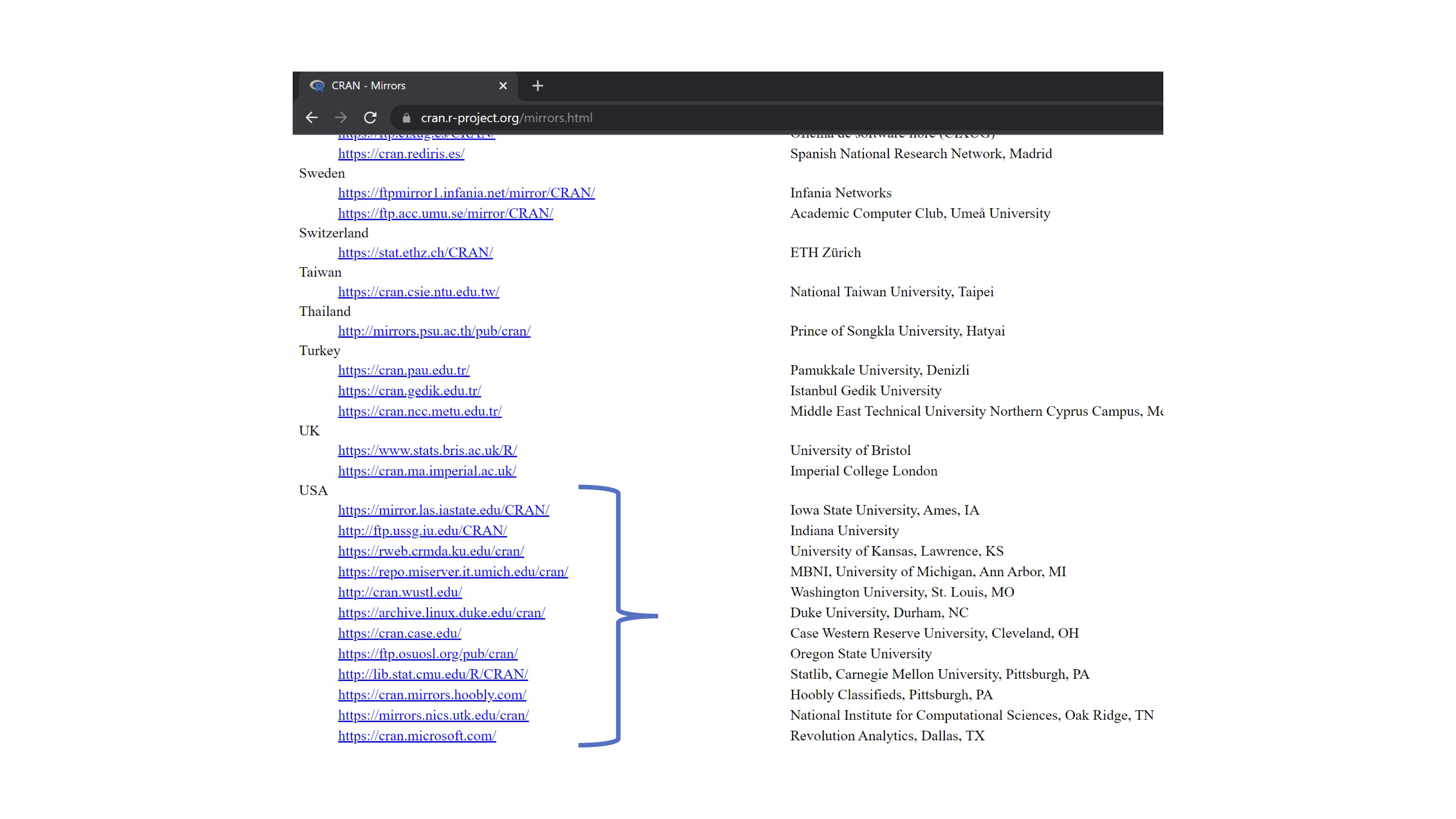Open the Carnegie Mellon lib.stat.cmu.edu link
The height and width of the screenshot is (819, 1456).
[432, 674]
